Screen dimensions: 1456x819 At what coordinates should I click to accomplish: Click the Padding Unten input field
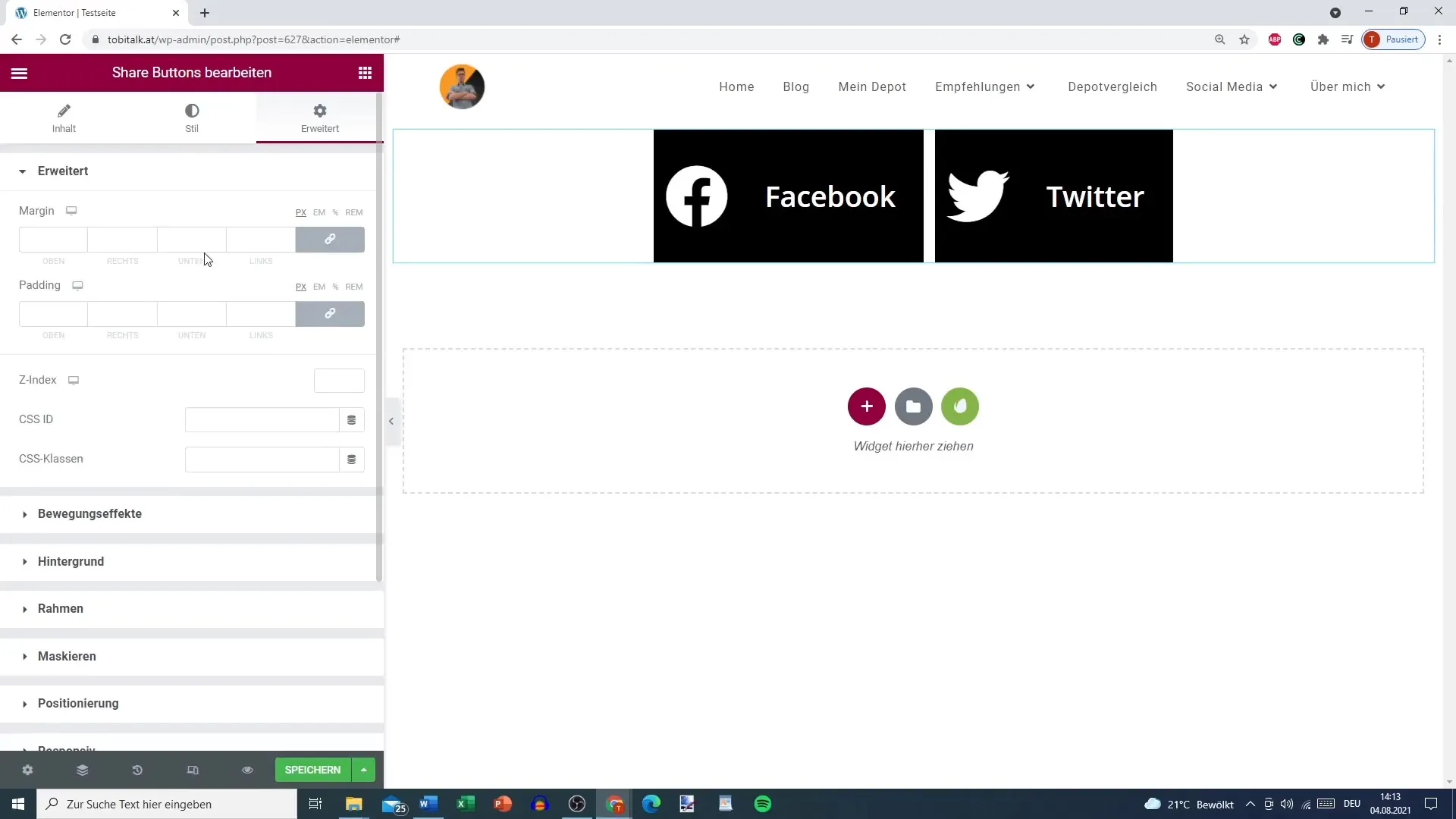192,314
